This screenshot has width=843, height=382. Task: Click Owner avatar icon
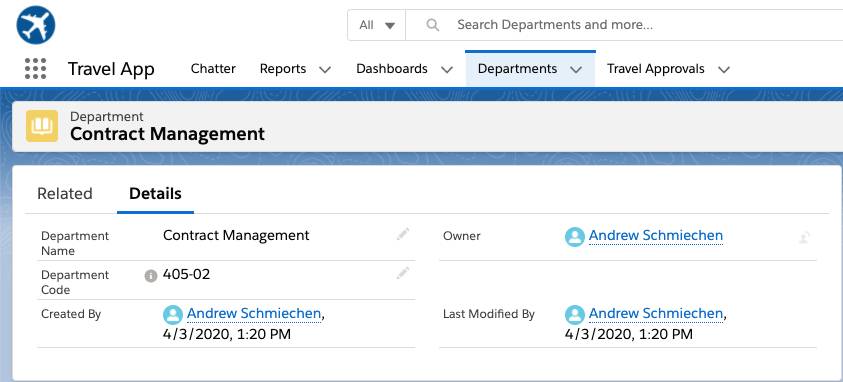pos(575,237)
